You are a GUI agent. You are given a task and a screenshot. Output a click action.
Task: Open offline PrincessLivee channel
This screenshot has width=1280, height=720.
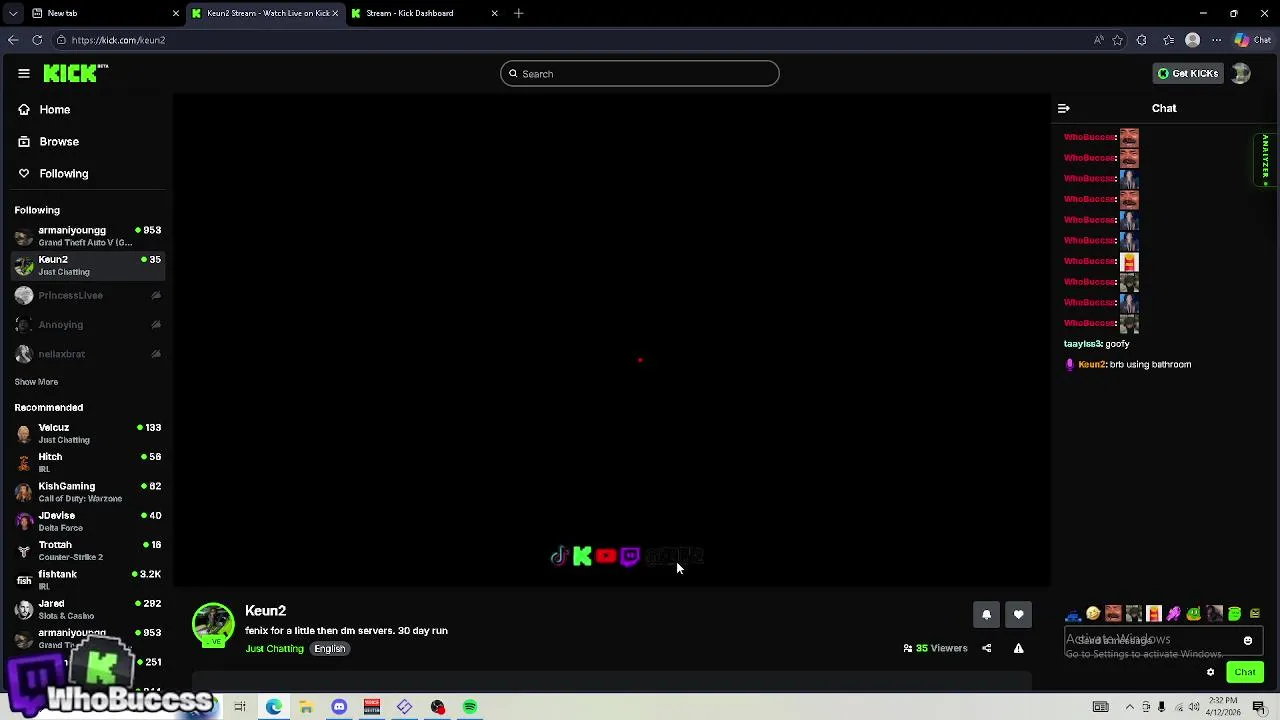click(90, 295)
